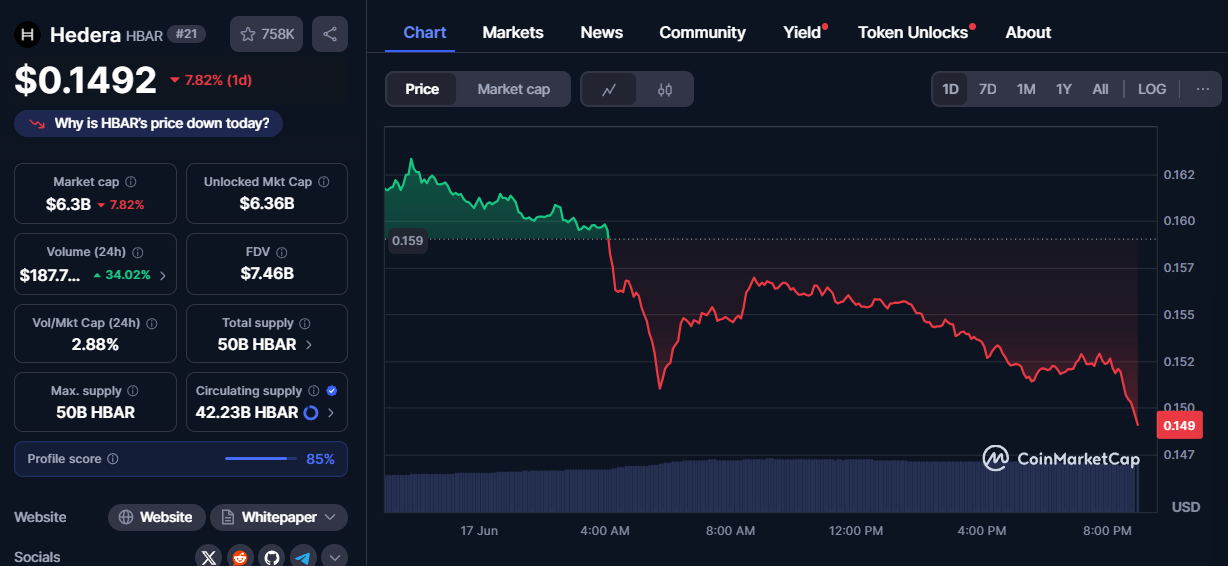Open the chart more options ellipsis
1228x566 pixels.
click(1202, 89)
